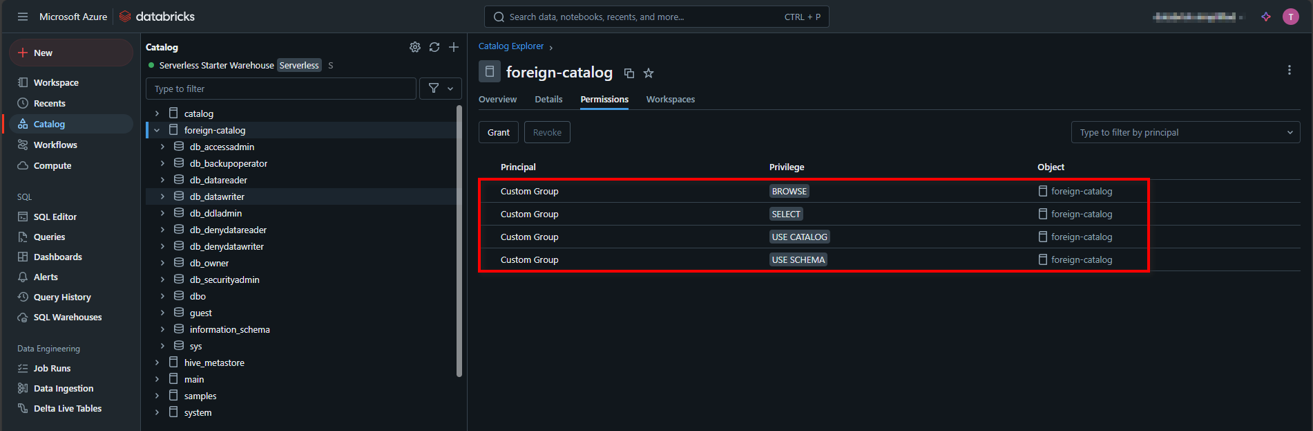Open foreign-catalog link in USE SCHEMA row
Image resolution: width=1313 pixels, height=431 pixels.
(x=1081, y=259)
